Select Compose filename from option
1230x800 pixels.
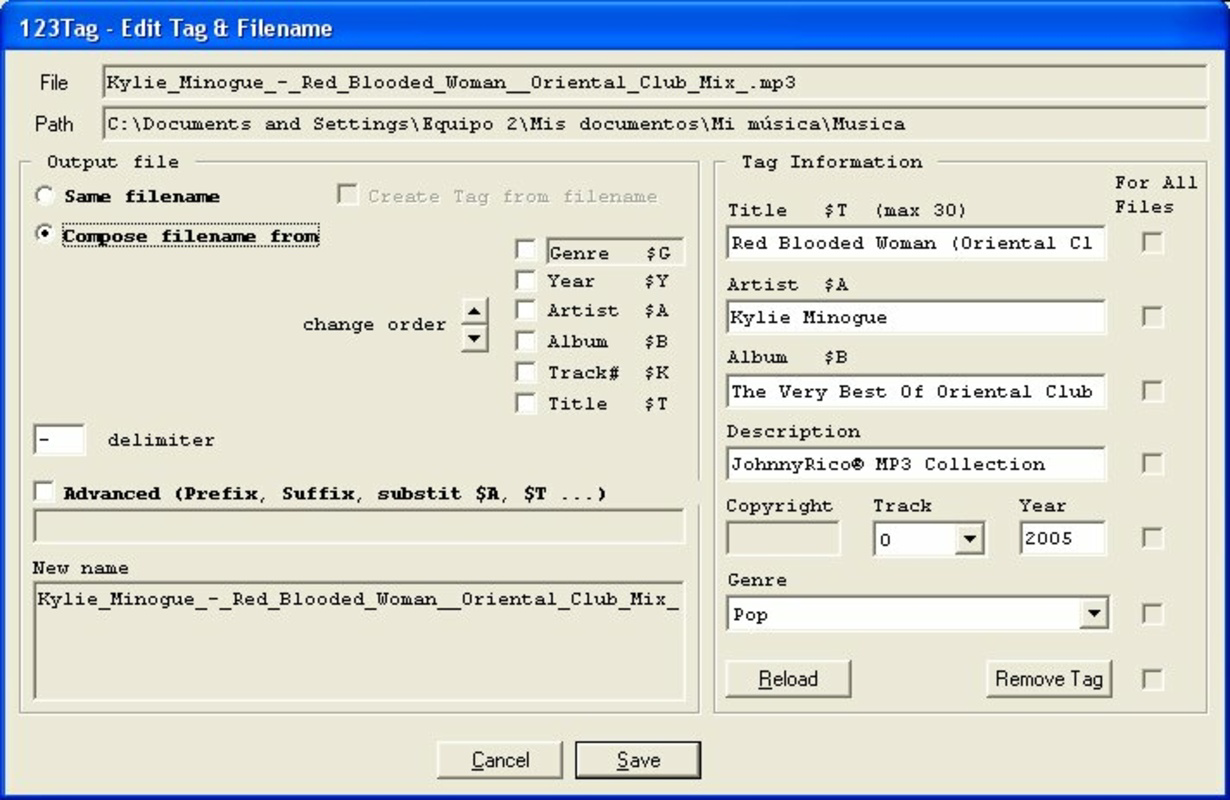click(x=45, y=236)
